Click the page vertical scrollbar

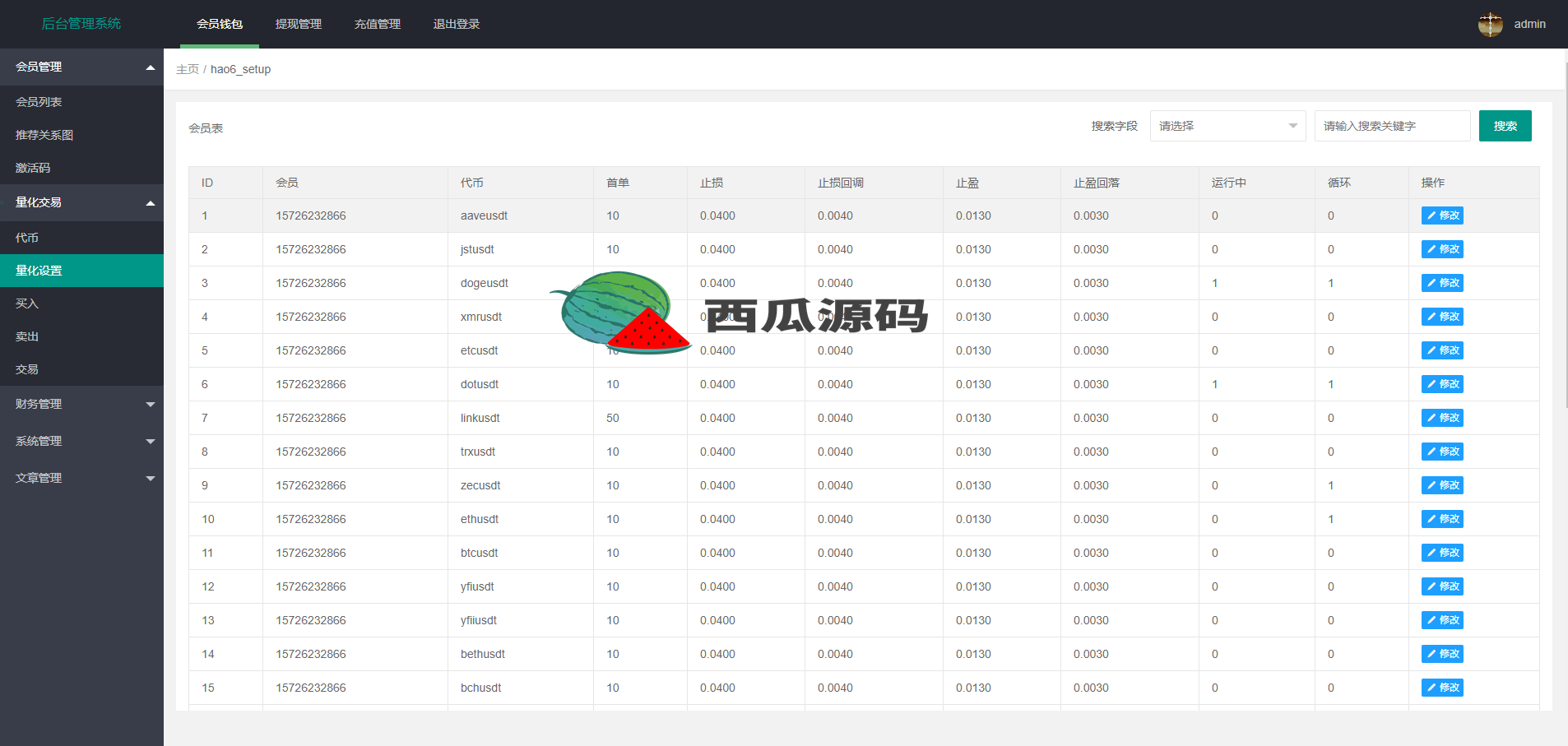(x=1565, y=234)
